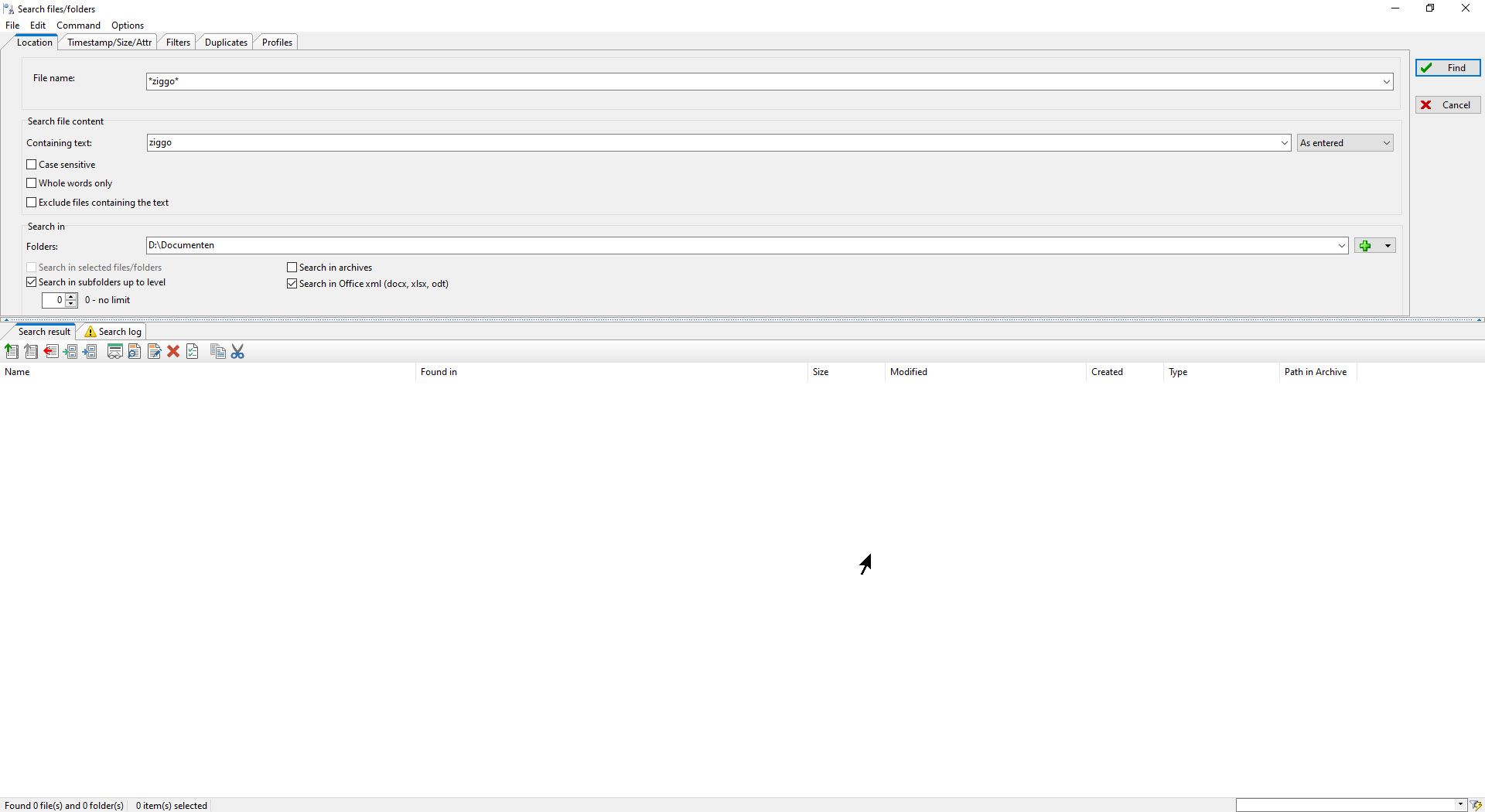Open the Profiles tab

pos(277,43)
